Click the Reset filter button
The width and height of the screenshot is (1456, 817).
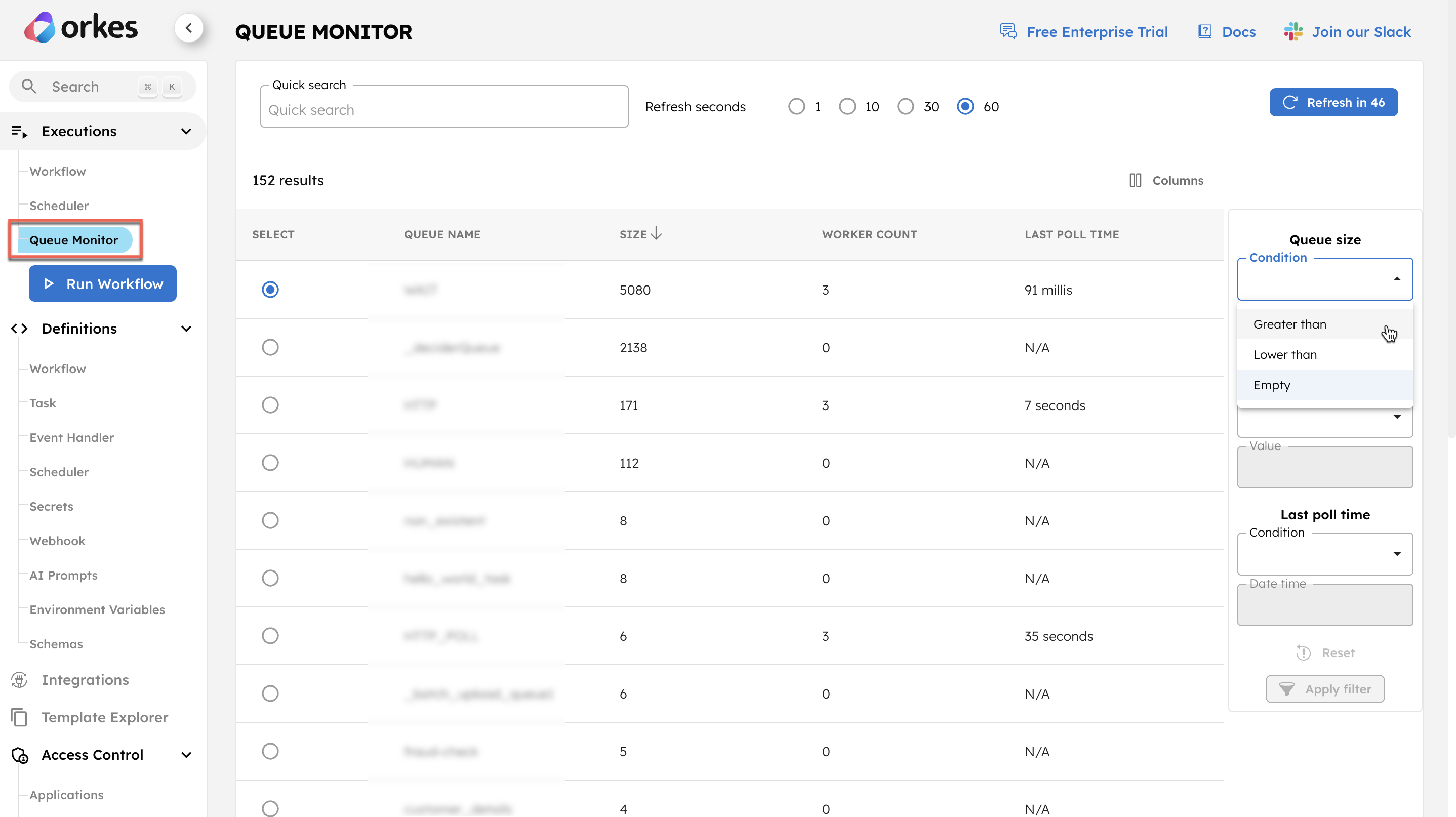pyautogui.click(x=1324, y=652)
